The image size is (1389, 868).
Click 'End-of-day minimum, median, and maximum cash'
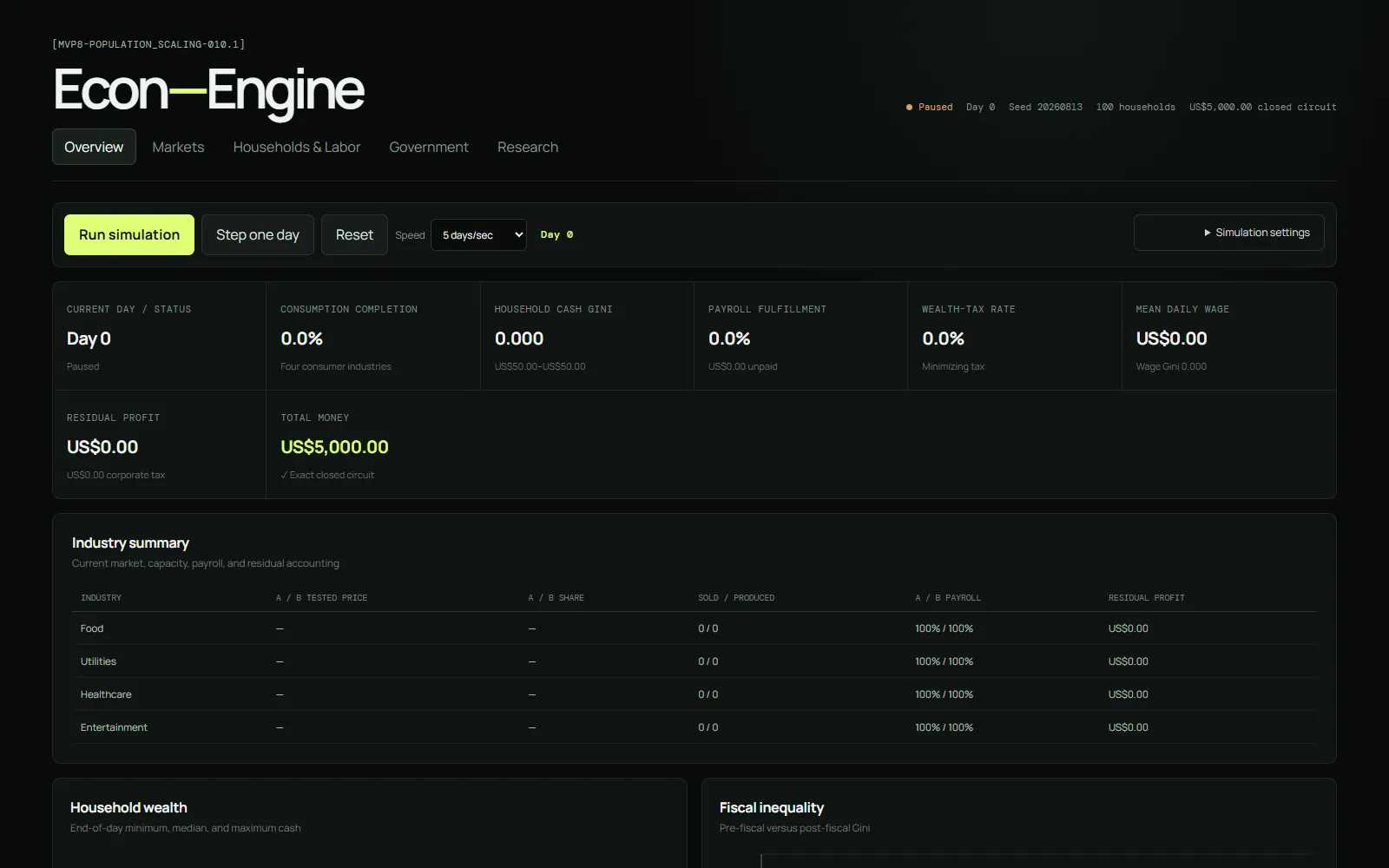coord(186,828)
